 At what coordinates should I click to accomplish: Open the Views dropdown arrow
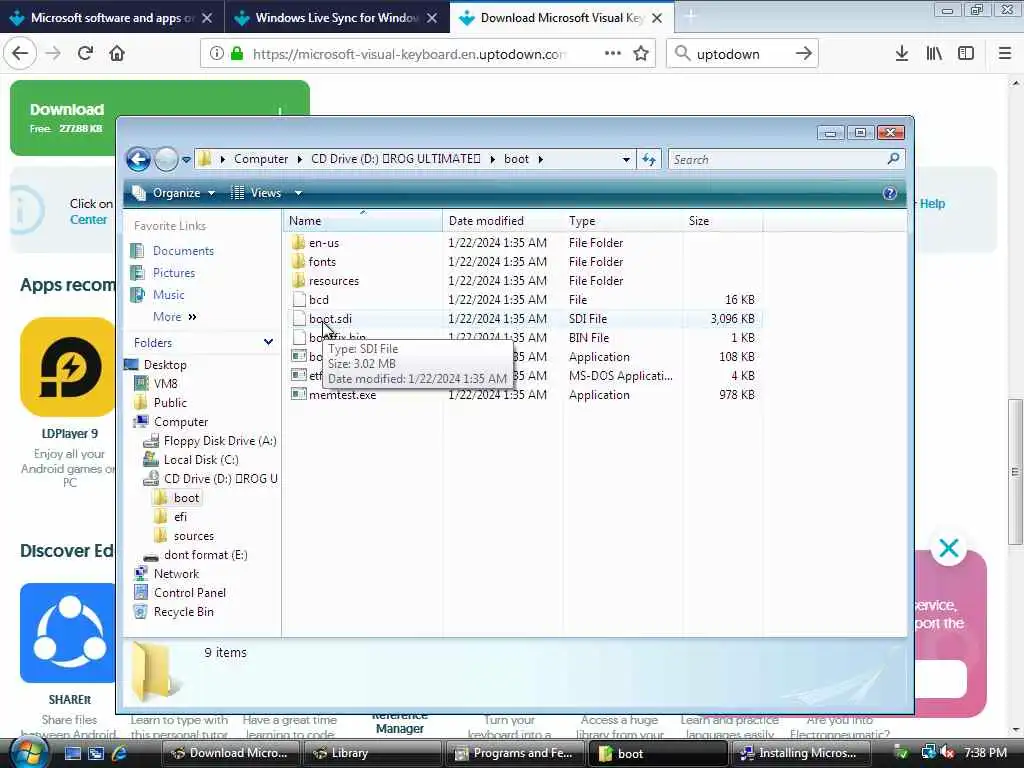coord(298,193)
